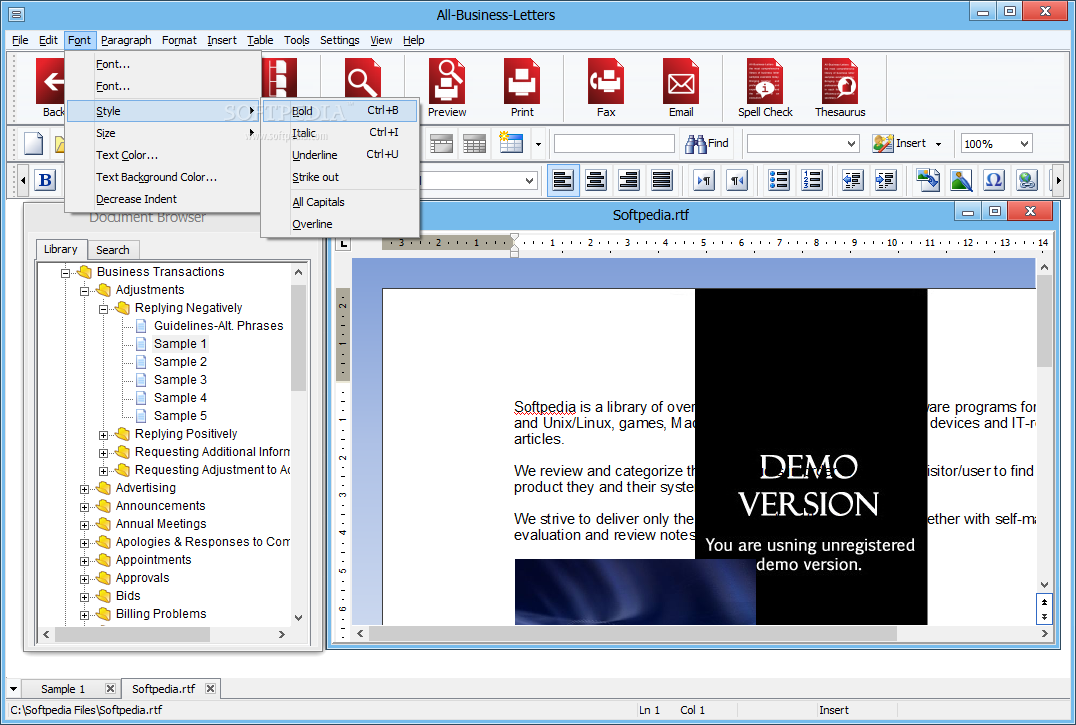
Task: Select Guidelines-Alt. Phrases tree item
Action: point(218,326)
